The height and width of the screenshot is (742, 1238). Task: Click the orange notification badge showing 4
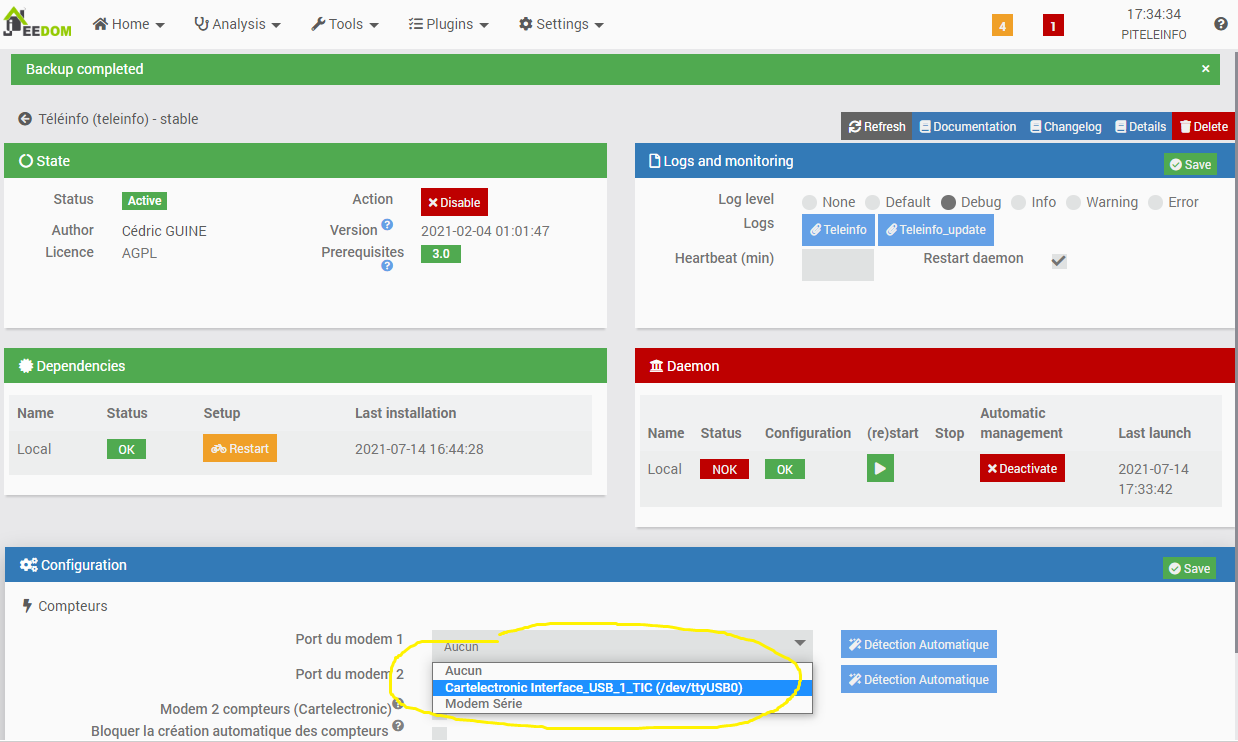1002,26
